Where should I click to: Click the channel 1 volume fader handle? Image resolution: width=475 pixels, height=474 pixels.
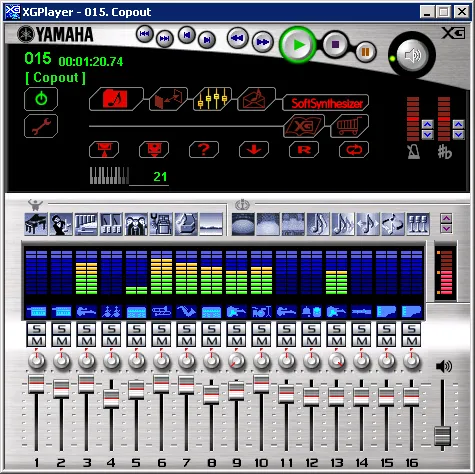click(36, 384)
